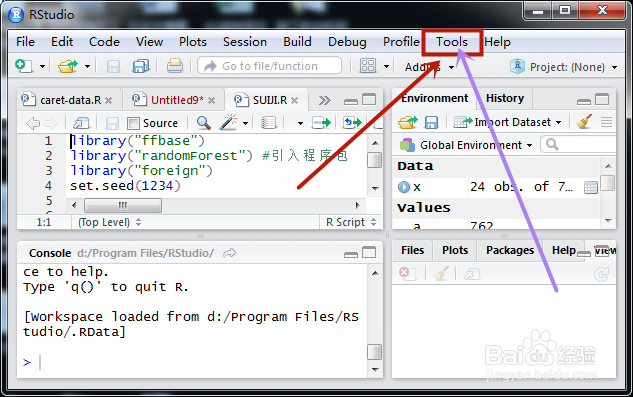
Task: Switch to the History tab
Action: point(505,98)
